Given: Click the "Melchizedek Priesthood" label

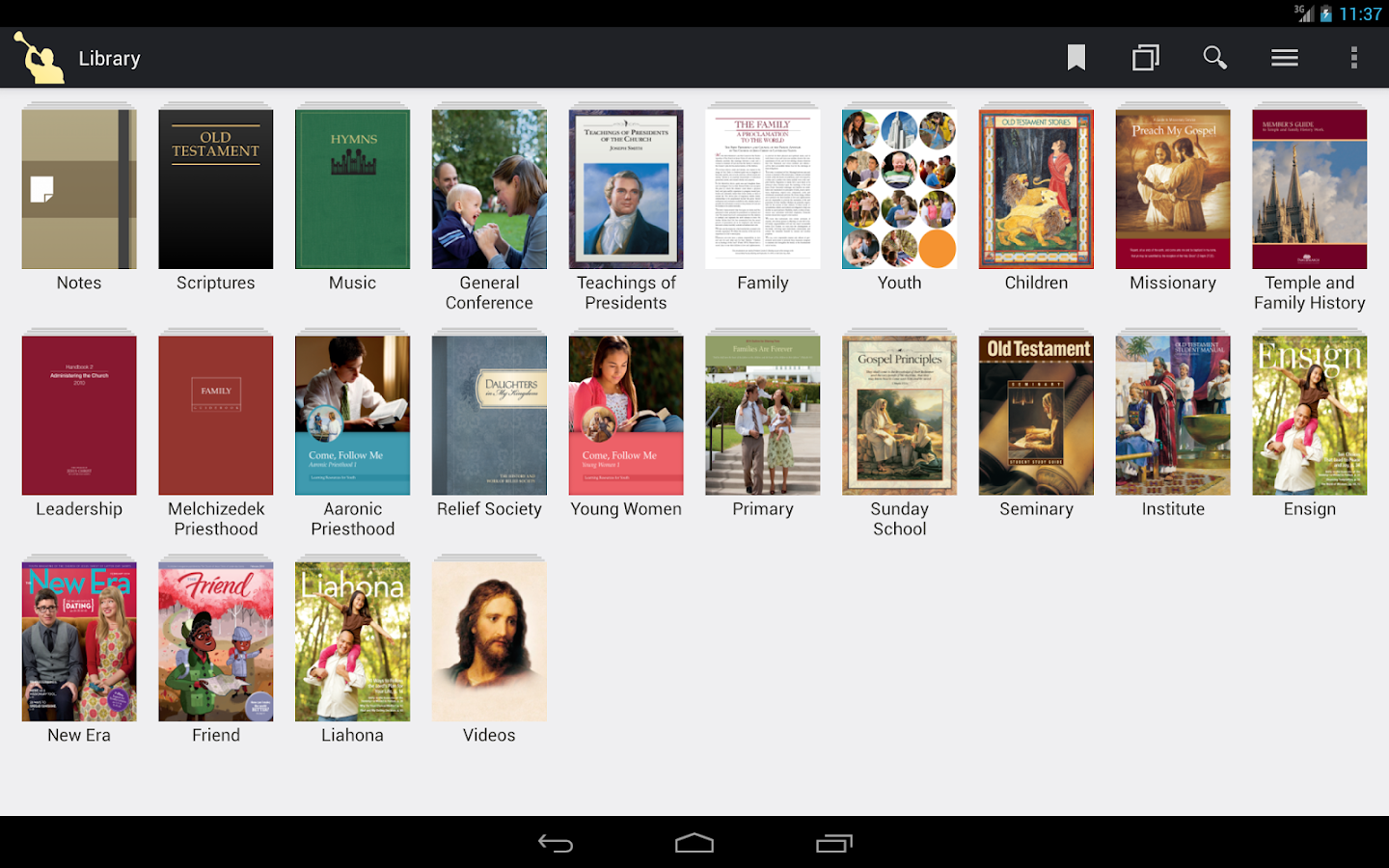Looking at the screenshot, I should click(x=216, y=519).
